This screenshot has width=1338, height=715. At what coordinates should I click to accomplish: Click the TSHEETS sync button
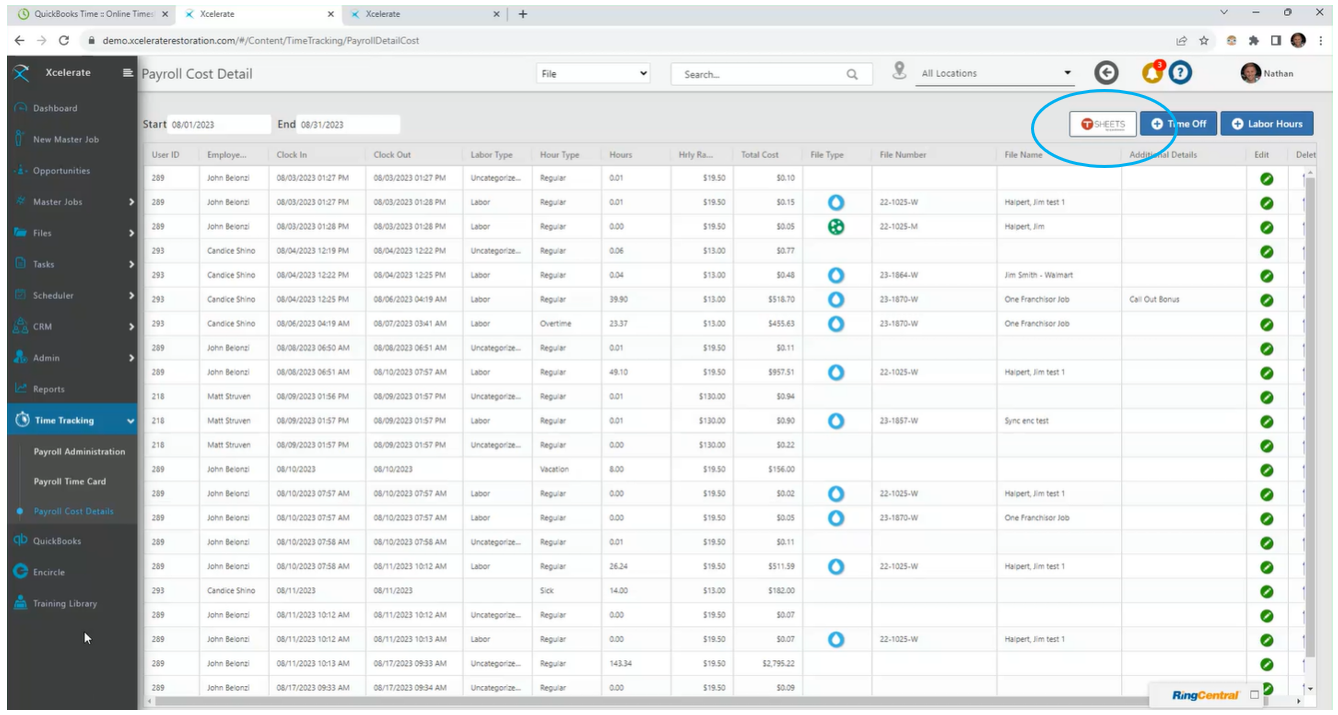[1100, 122]
